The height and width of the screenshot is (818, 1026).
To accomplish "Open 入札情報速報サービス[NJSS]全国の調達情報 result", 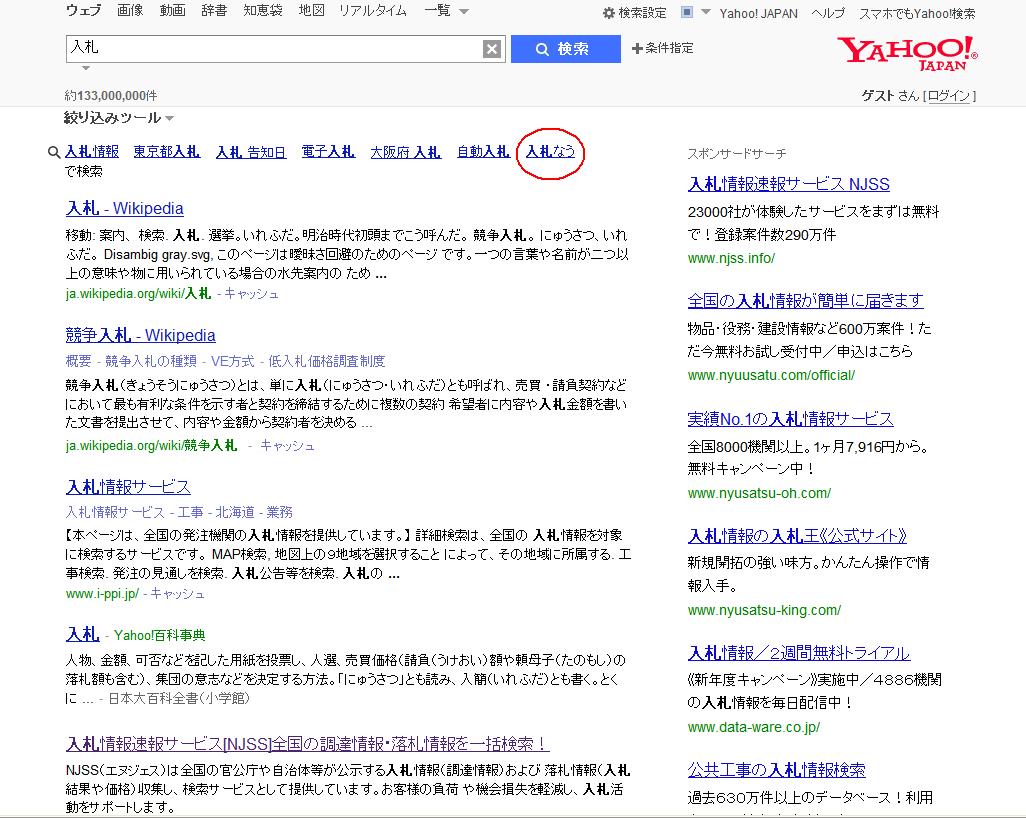I will [307, 744].
